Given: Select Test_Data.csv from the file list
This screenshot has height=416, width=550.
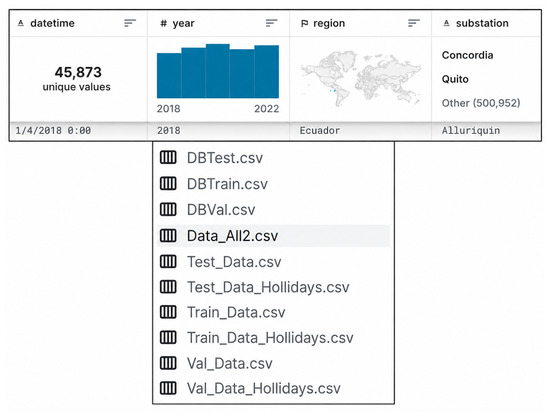Looking at the screenshot, I should pyautogui.click(x=234, y=262).
